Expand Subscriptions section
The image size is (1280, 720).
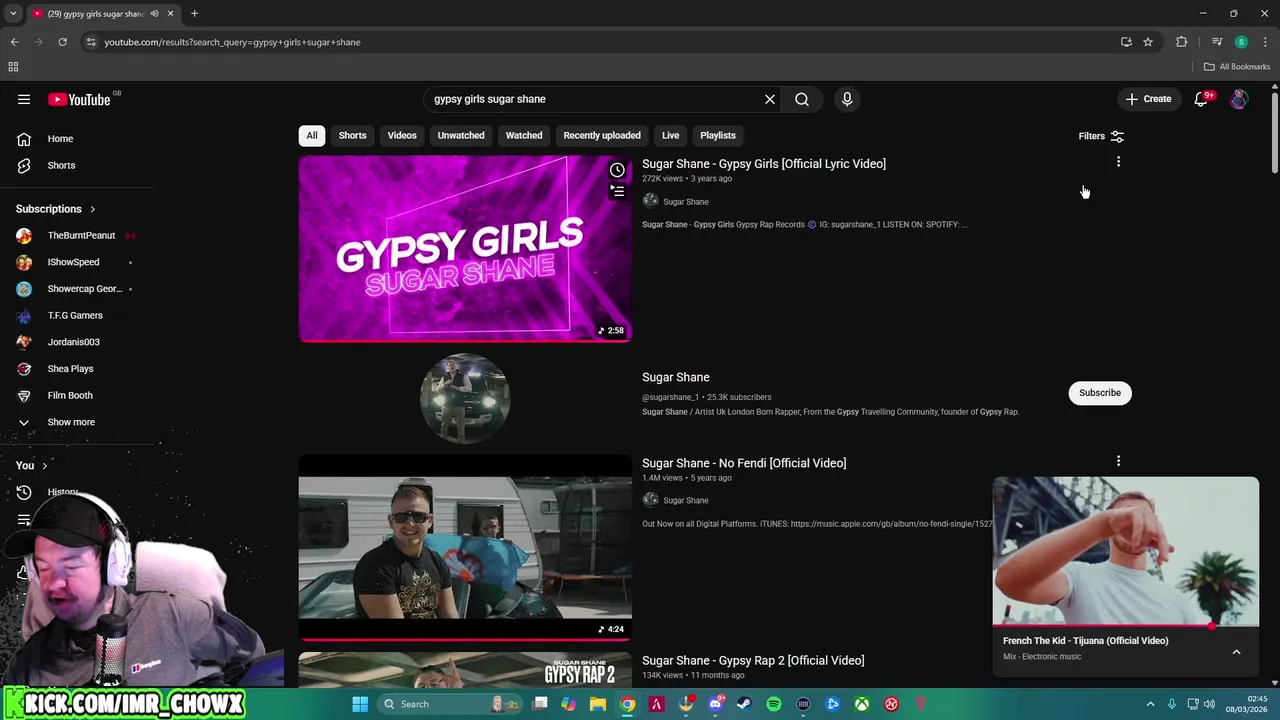56,209
